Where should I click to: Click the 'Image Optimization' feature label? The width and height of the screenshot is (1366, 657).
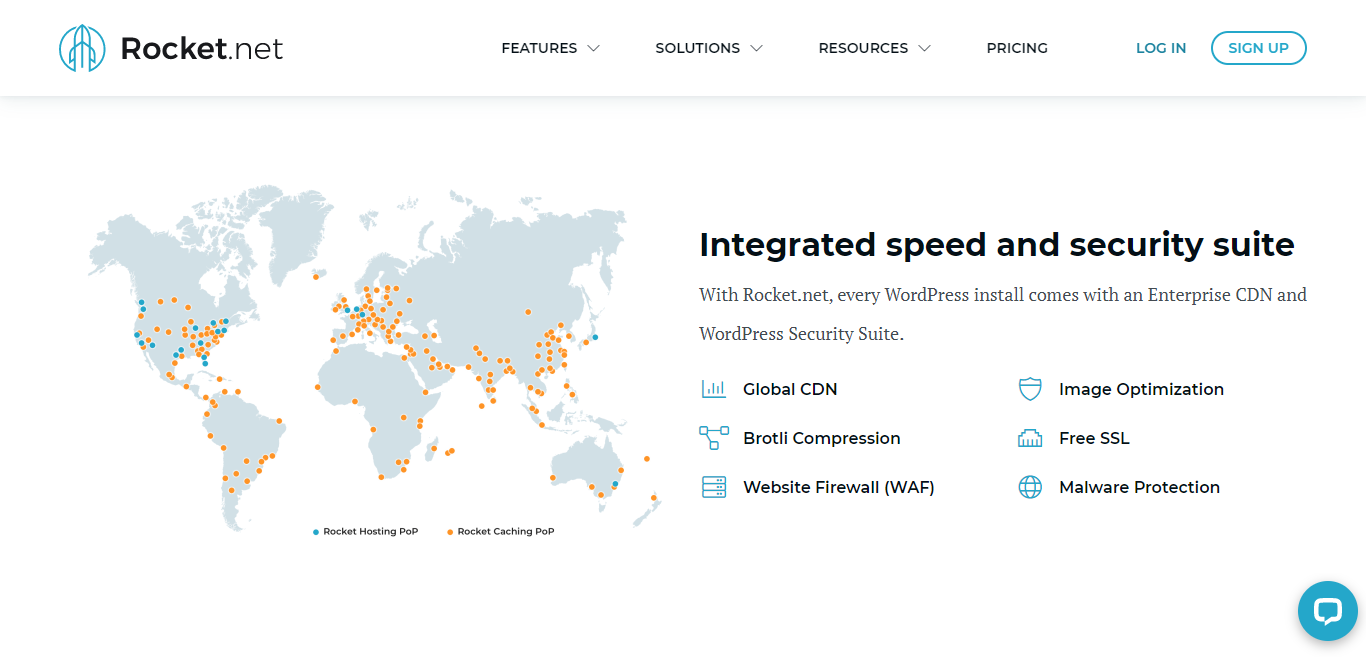[1141, 389]
